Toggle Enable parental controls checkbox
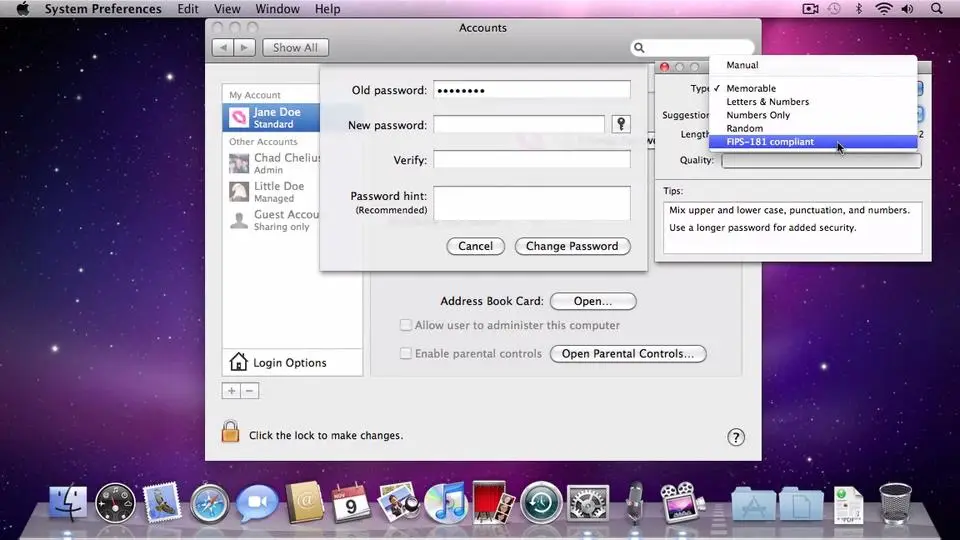 click(405, 353)
